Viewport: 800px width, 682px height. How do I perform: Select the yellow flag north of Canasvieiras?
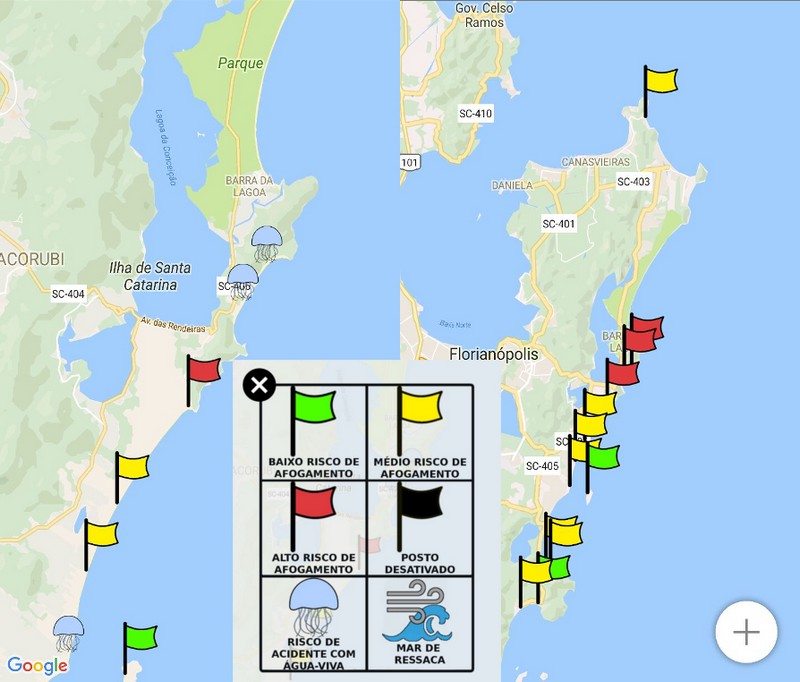coord(660,80)
